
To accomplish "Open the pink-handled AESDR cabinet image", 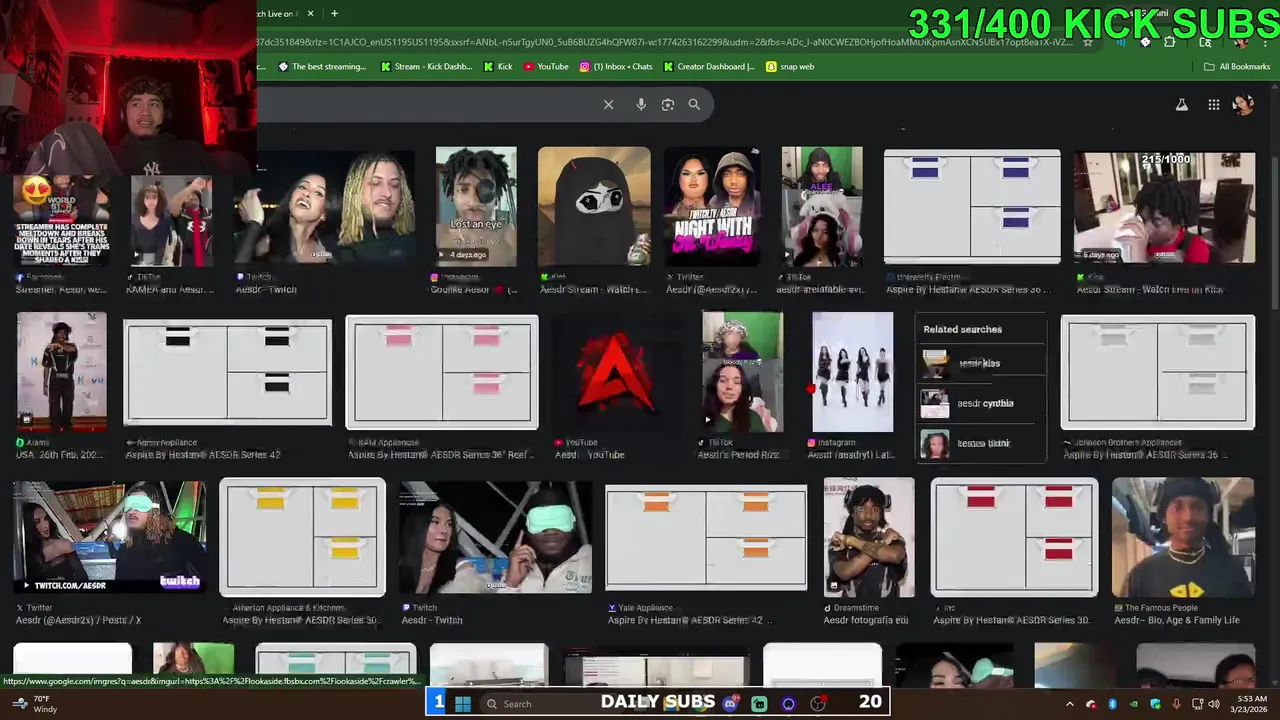I will 442,372.
